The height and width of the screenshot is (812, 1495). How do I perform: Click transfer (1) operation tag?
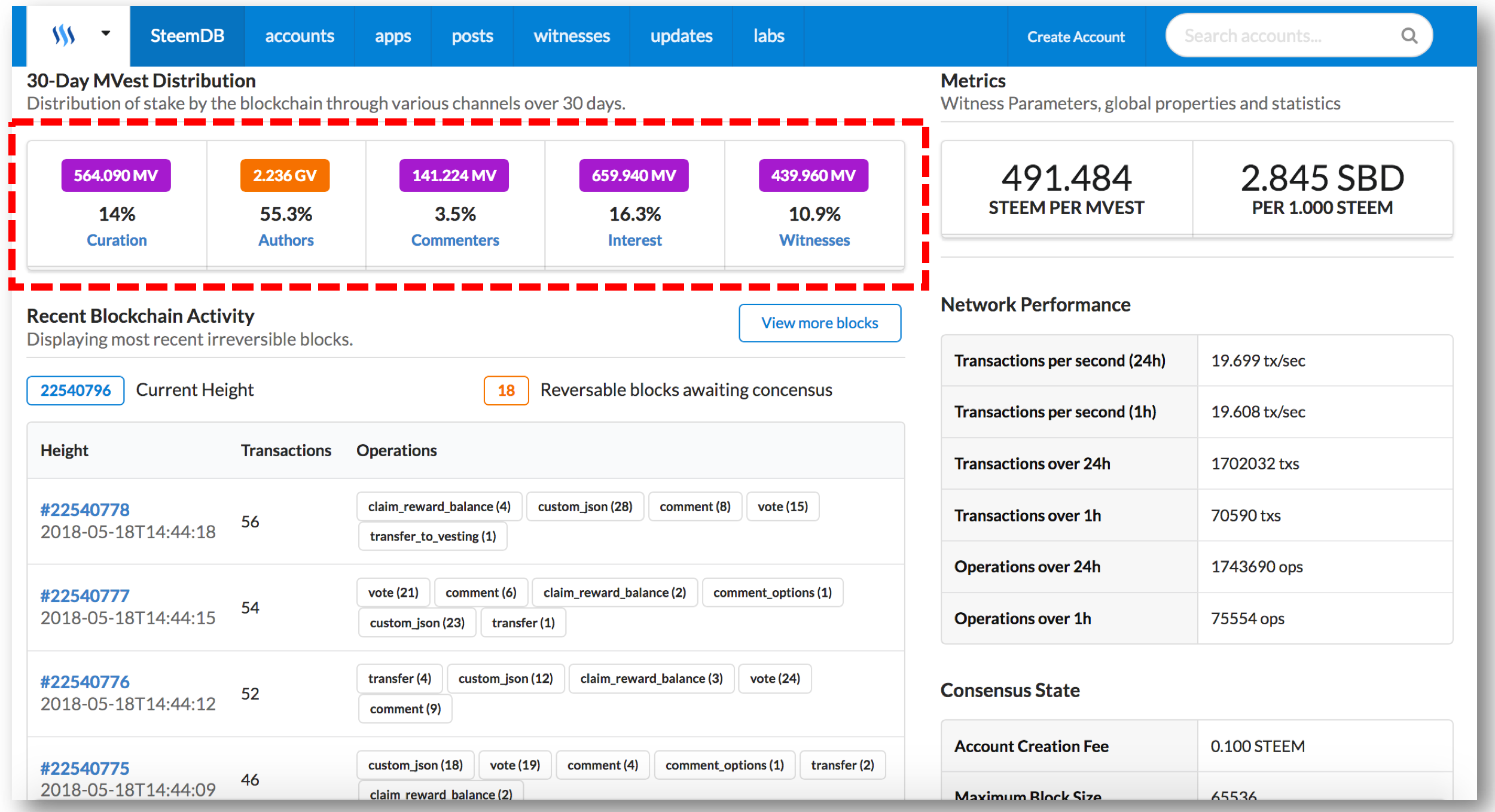tap(523, 622)
